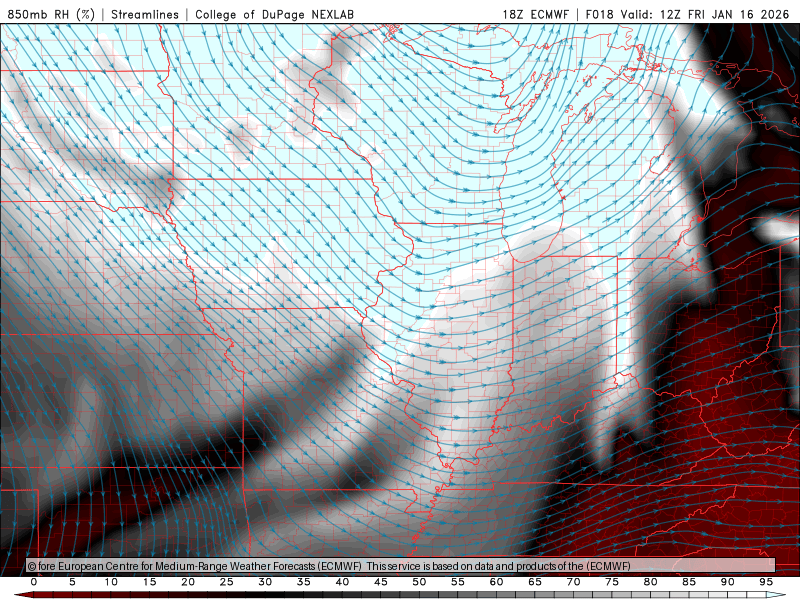The height and width of the screenshot is (600, 800).
Task: Click the colorbar value label '50'
Action: pos(419,582)
